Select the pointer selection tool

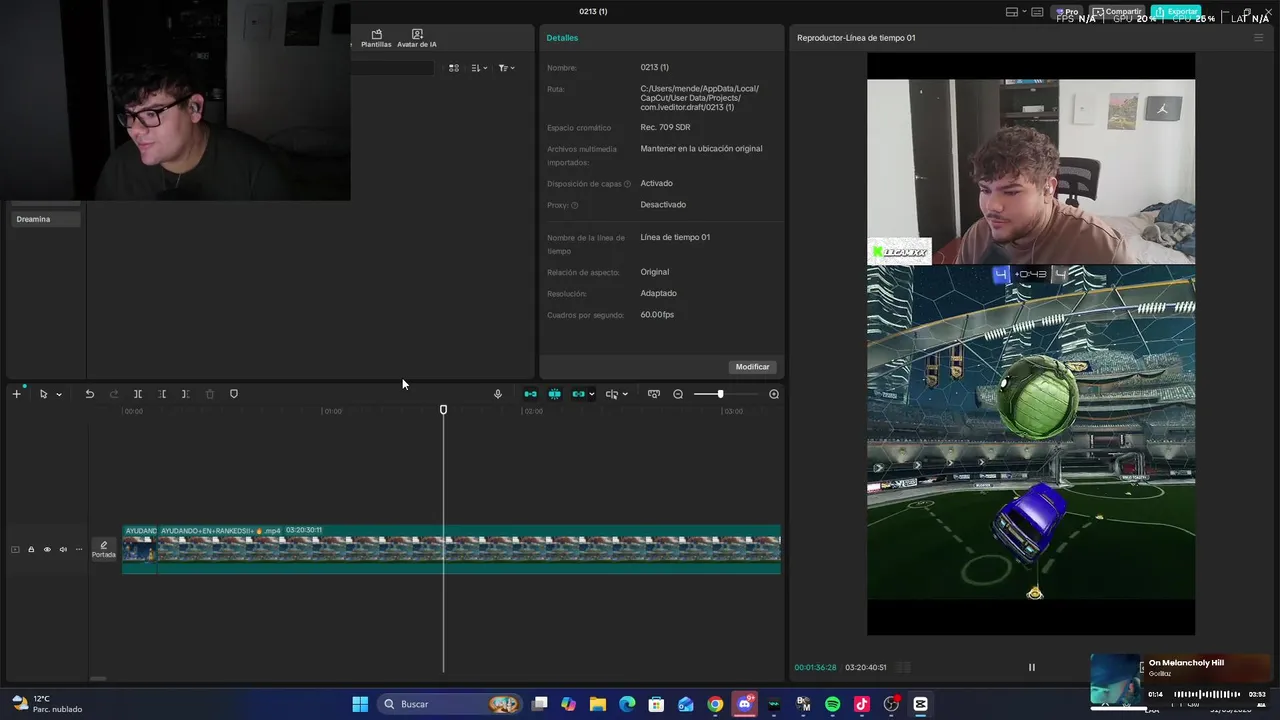click(43, 394)
